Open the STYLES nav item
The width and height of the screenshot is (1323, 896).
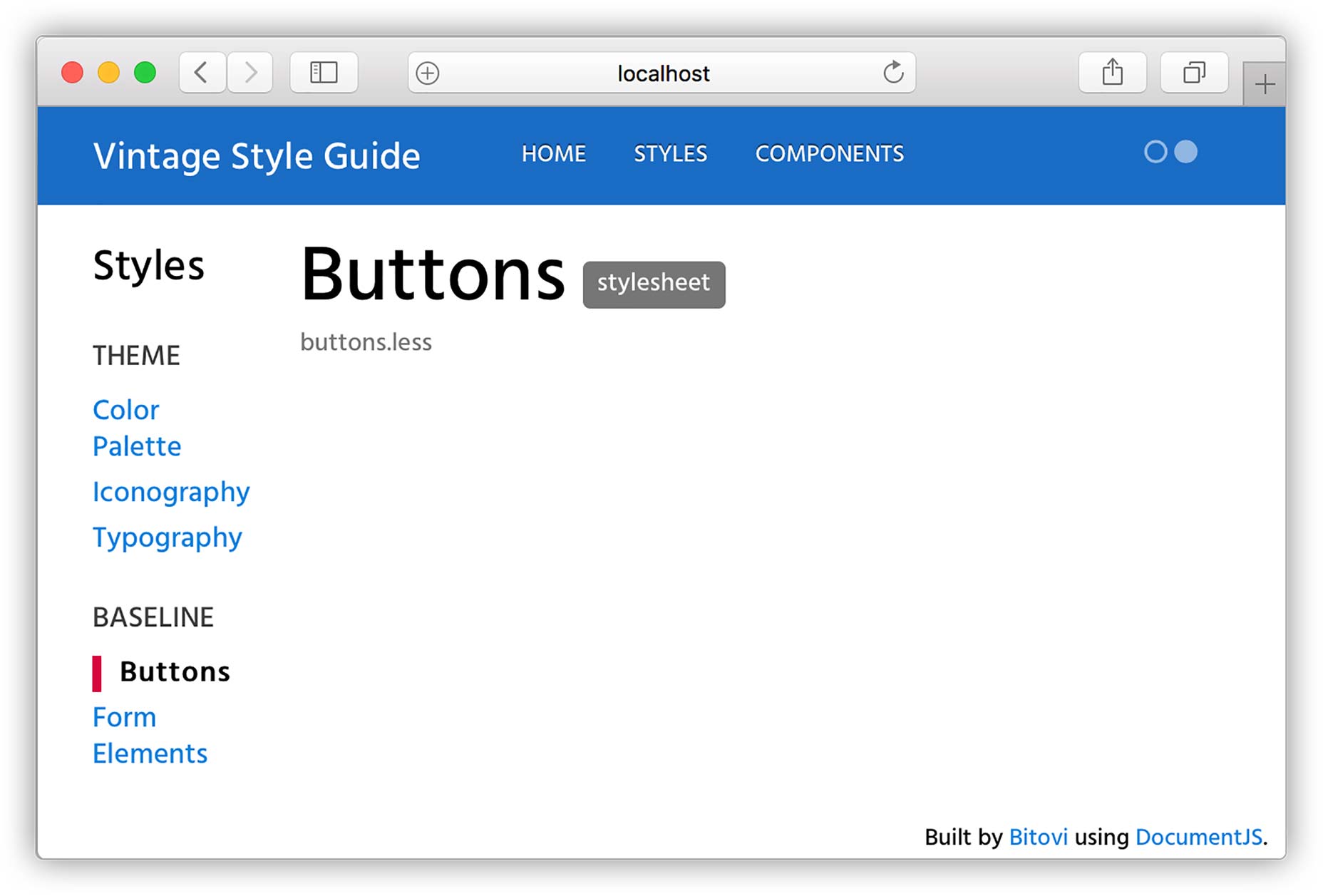click(671, 153)
